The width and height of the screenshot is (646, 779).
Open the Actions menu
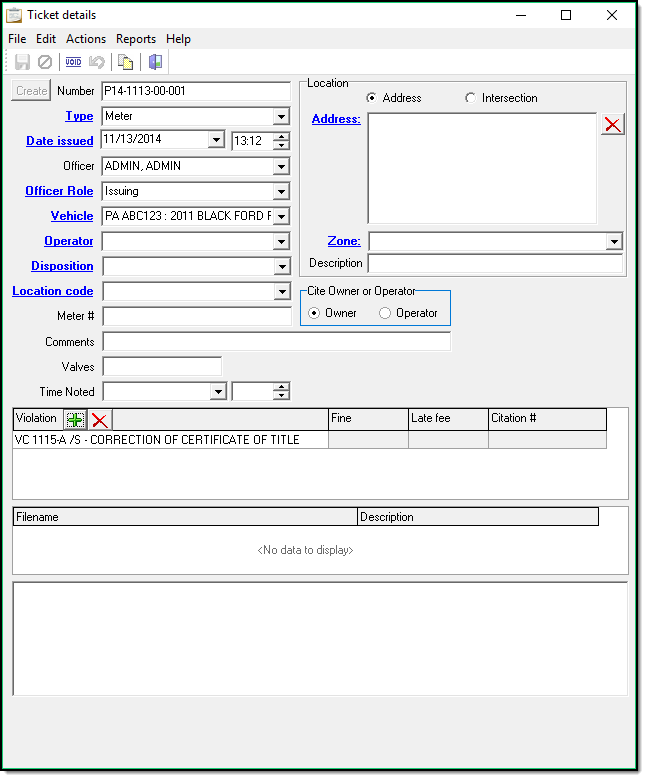point(86,39)
